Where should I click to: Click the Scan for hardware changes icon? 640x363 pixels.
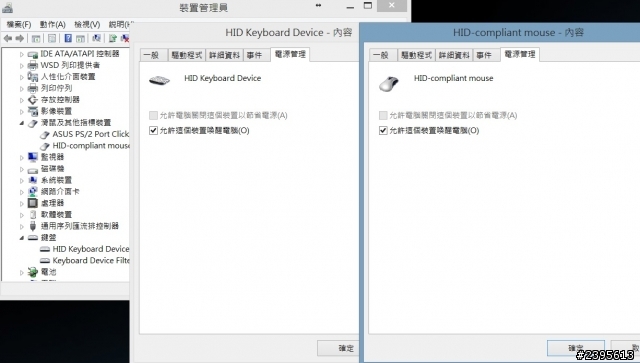[x=97, y=38]
